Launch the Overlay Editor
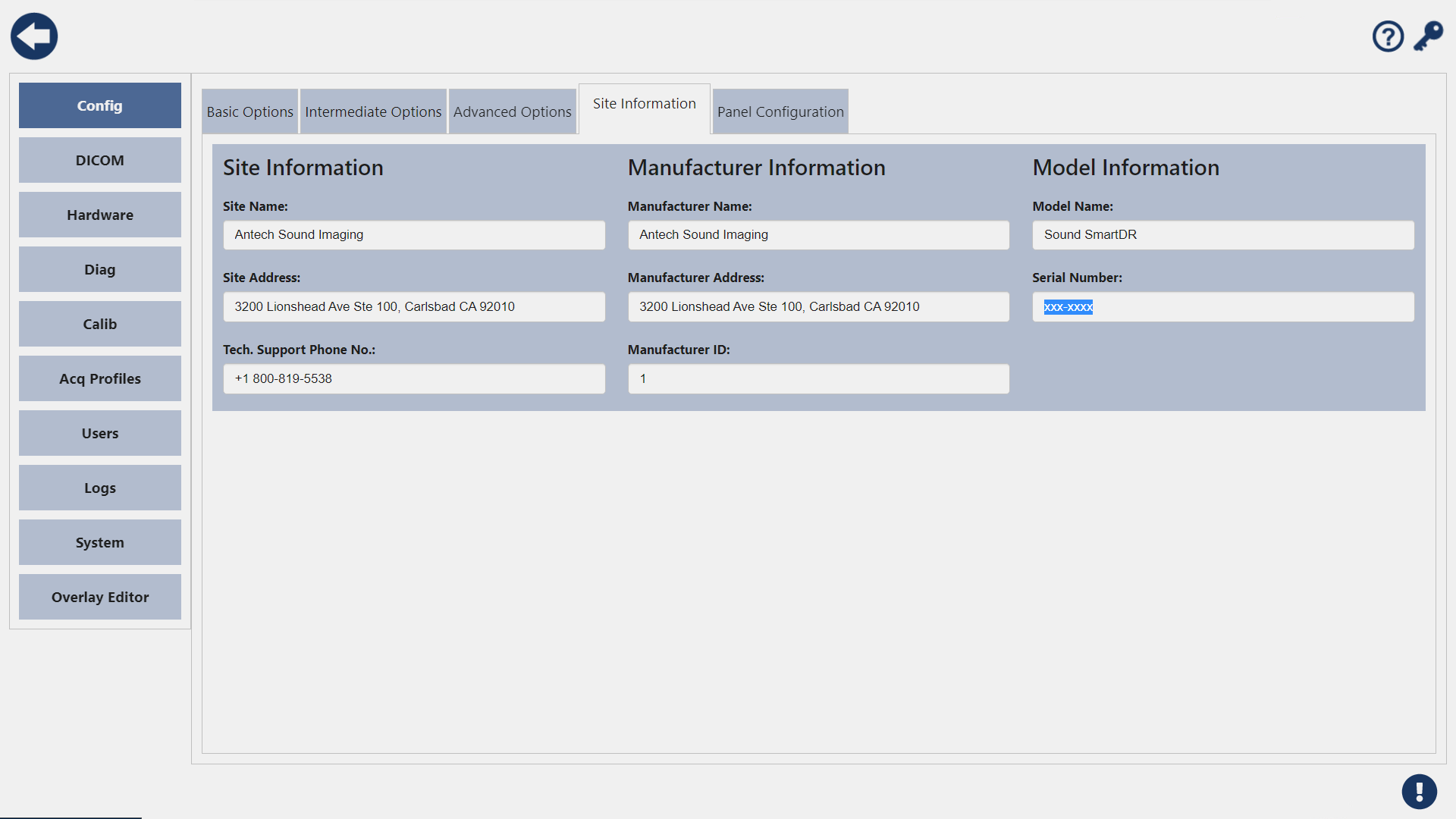1456x819 pixels. [x=100, y=597]
